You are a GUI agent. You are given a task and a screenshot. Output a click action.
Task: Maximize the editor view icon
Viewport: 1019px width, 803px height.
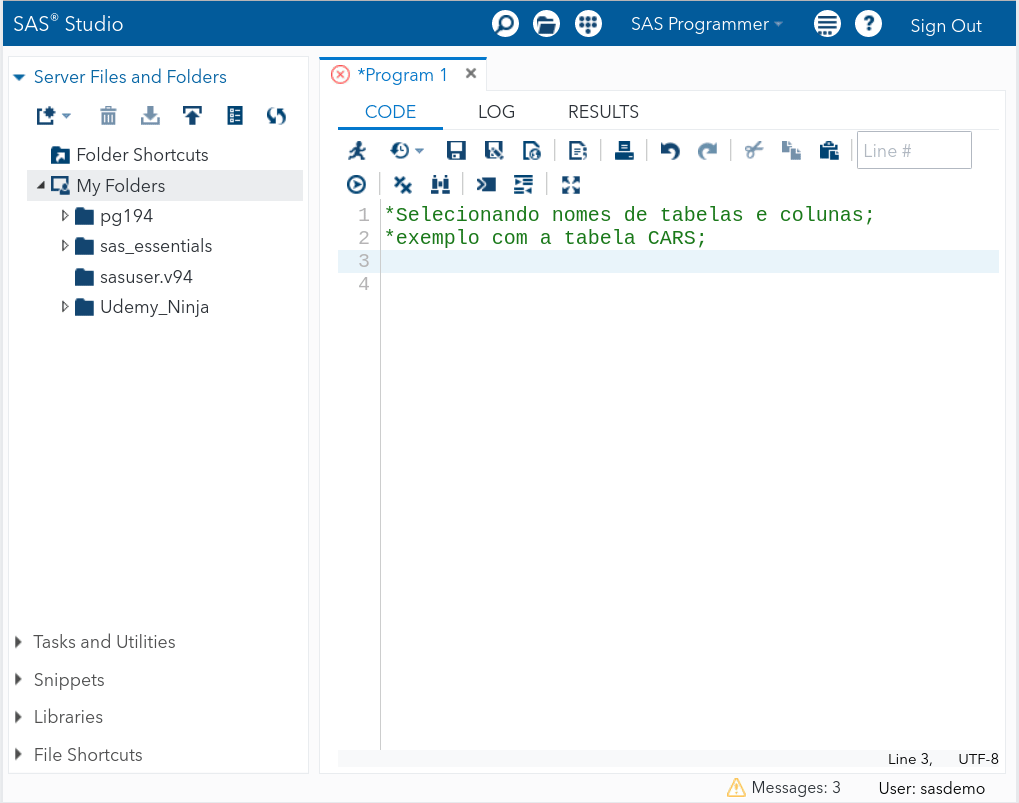tap(571, 185)
